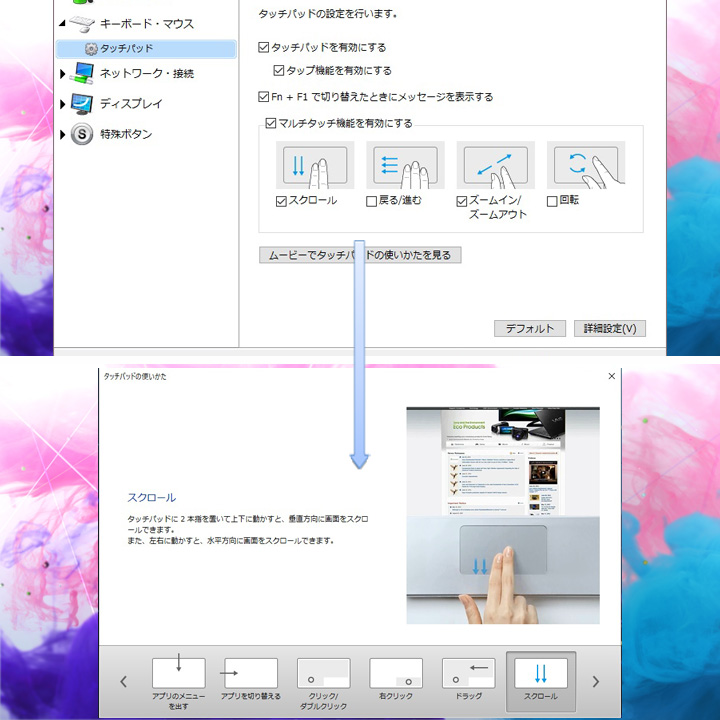Image resolution: width=720 pixels, height=720 pixels.
Task: Collapse the キーボード・マウス tree node
Action: click(x=63, y=23)
